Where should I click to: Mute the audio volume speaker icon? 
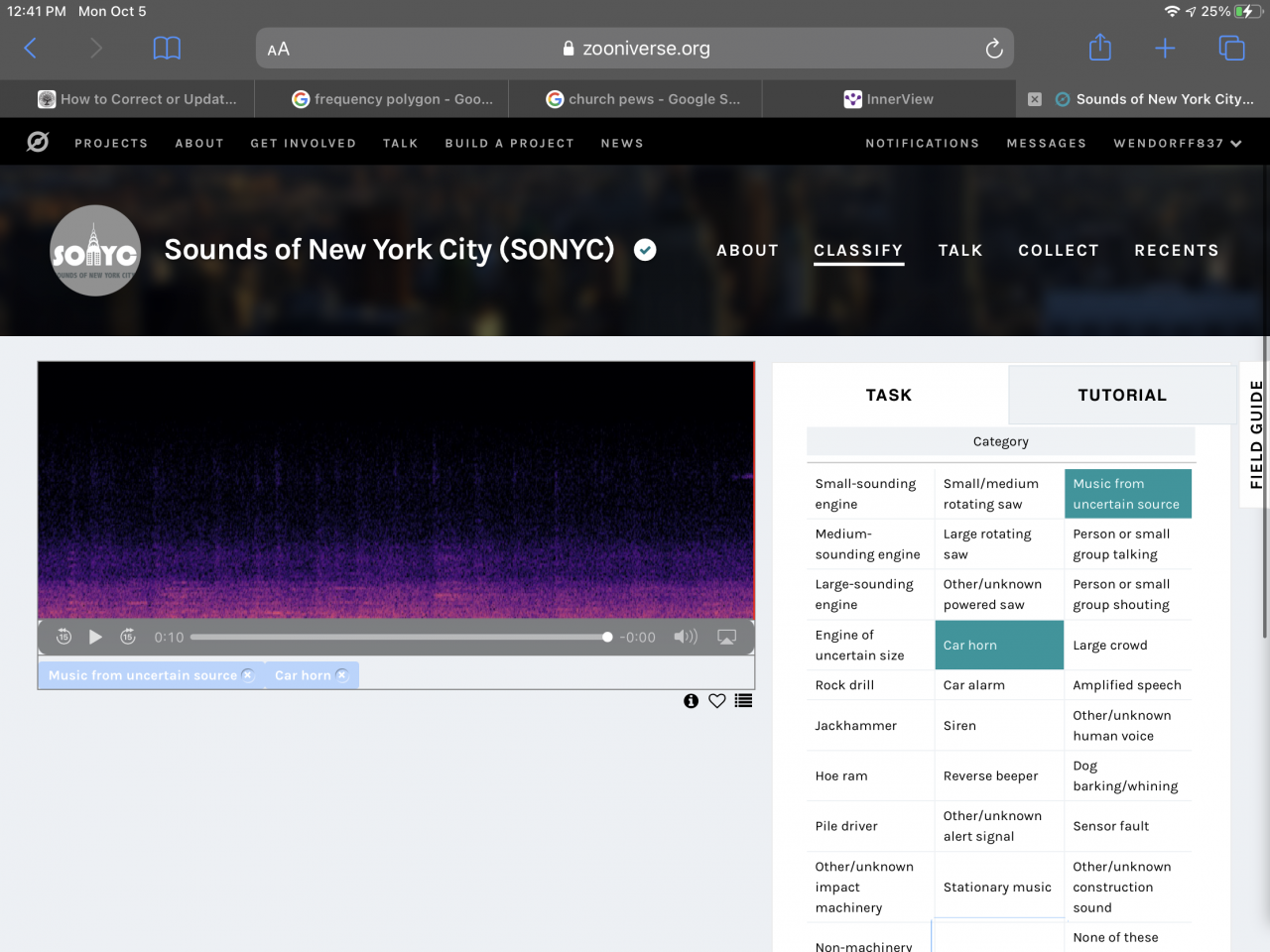tap(686, 637)
